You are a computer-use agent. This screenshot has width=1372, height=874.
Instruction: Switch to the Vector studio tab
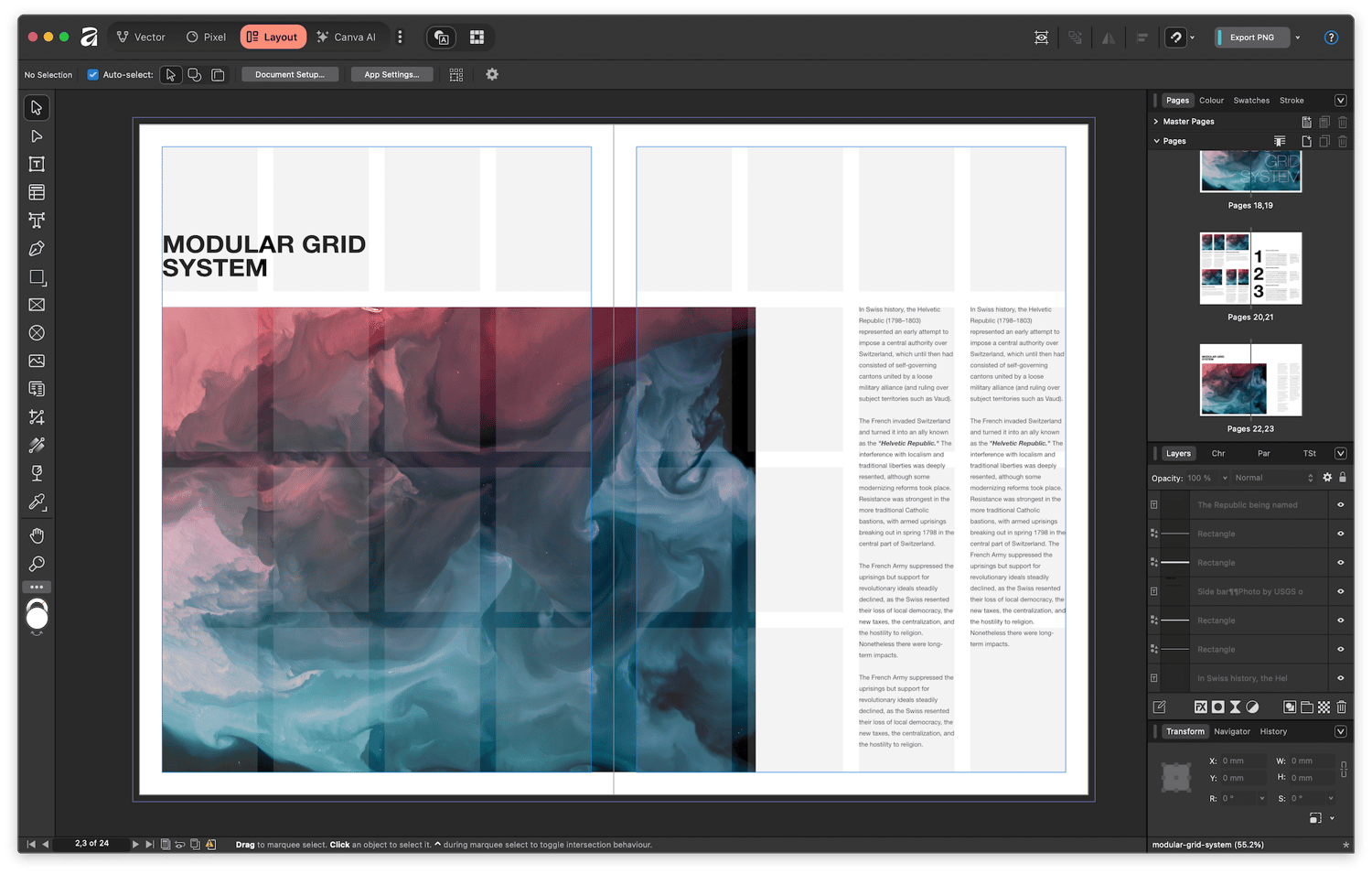click(x=141, y=38)
